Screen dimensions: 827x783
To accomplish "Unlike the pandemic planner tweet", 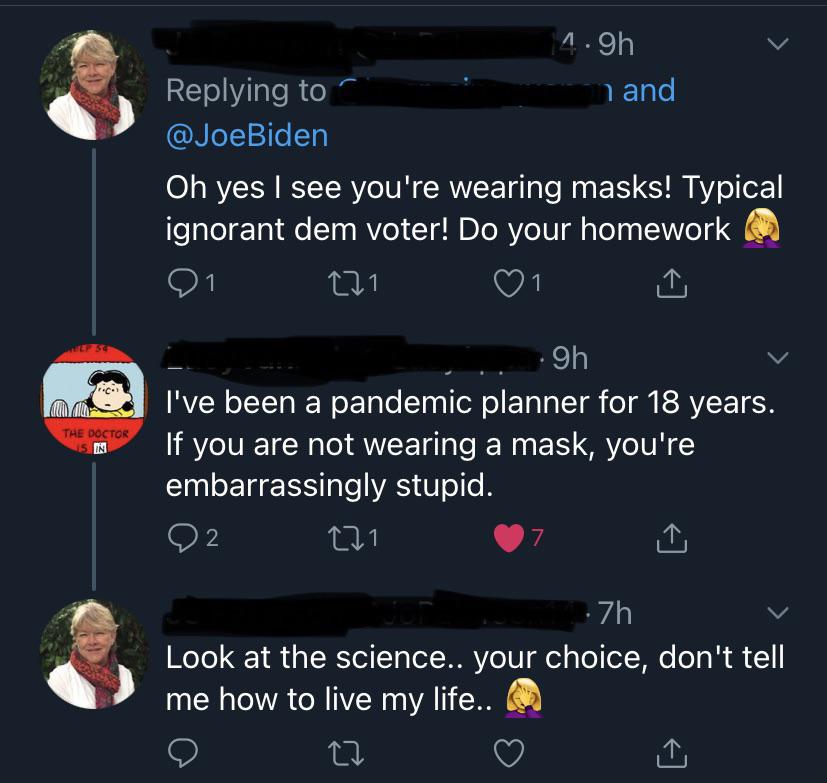I will coord(508,539).
